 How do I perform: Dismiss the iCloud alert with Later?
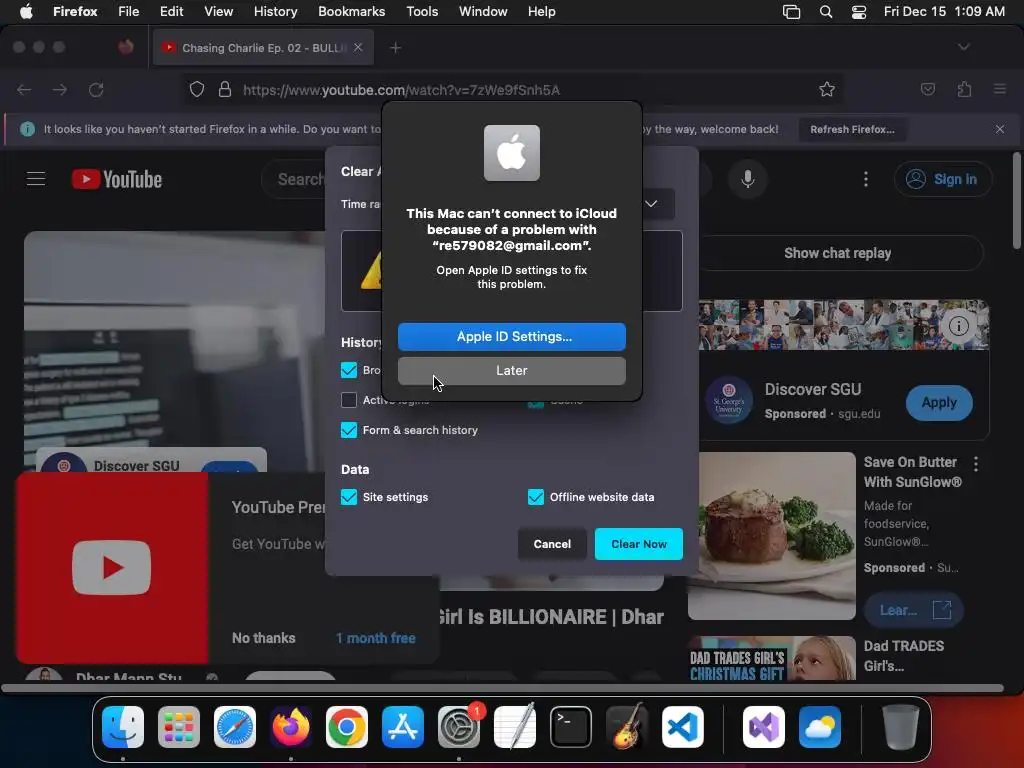(x=511, y=370)
